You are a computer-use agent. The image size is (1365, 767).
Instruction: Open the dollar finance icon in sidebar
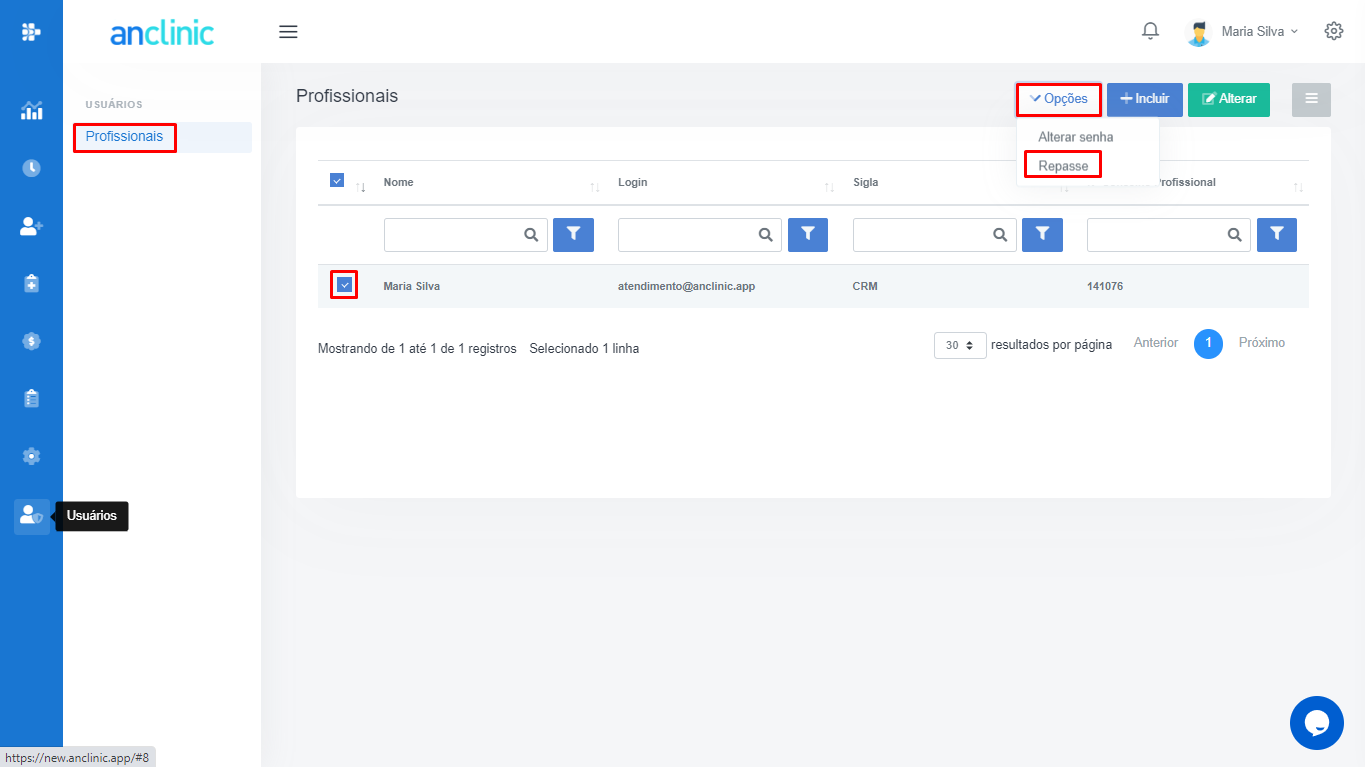(x=31, y=341)
